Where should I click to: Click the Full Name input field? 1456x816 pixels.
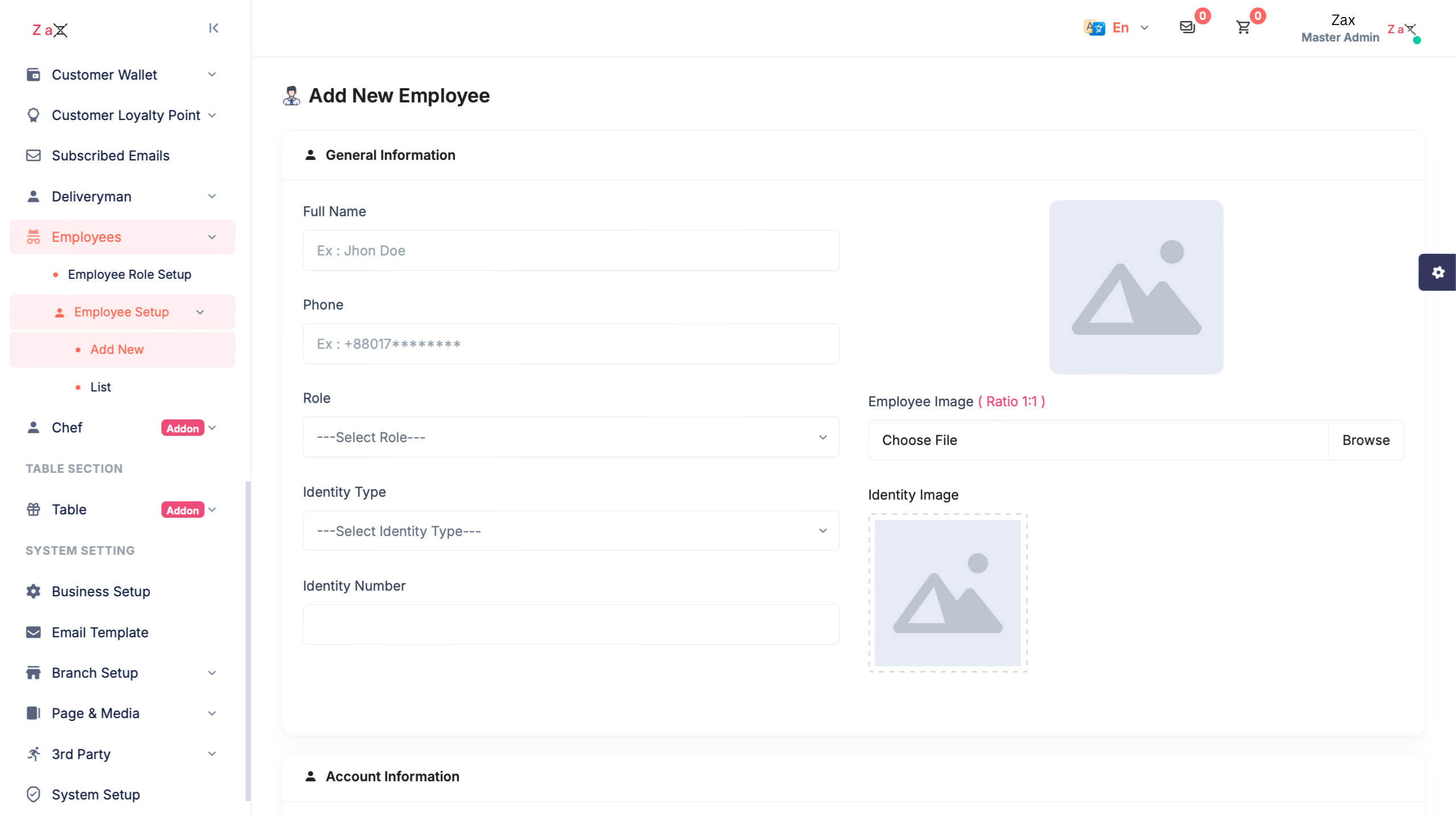point(570,250)
